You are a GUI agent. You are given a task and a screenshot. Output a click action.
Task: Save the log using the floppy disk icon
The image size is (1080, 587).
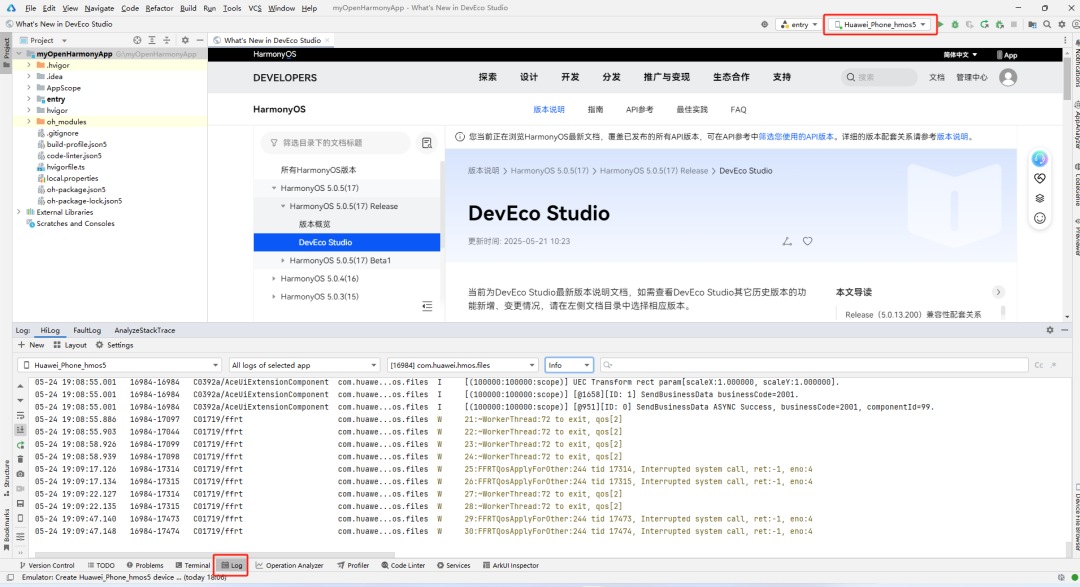pos(20,504)
